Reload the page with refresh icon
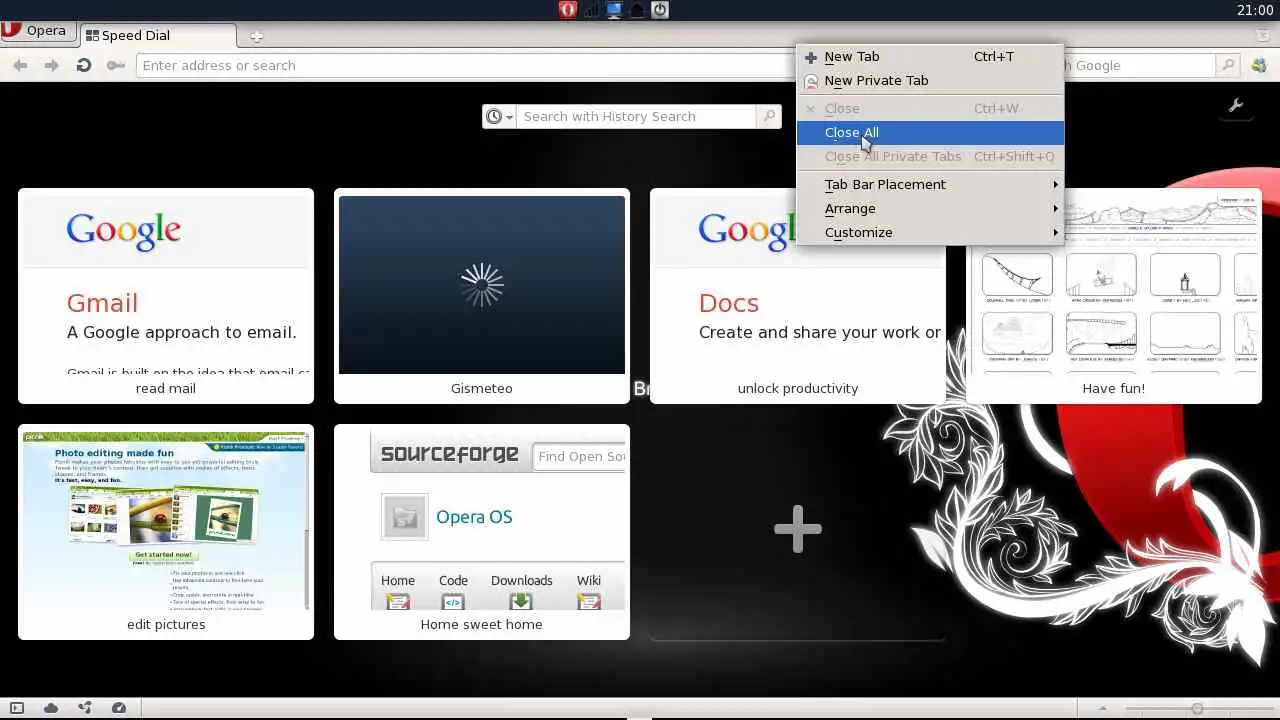This screenshot has width=1280, height=720. click(x=84, y=66)
